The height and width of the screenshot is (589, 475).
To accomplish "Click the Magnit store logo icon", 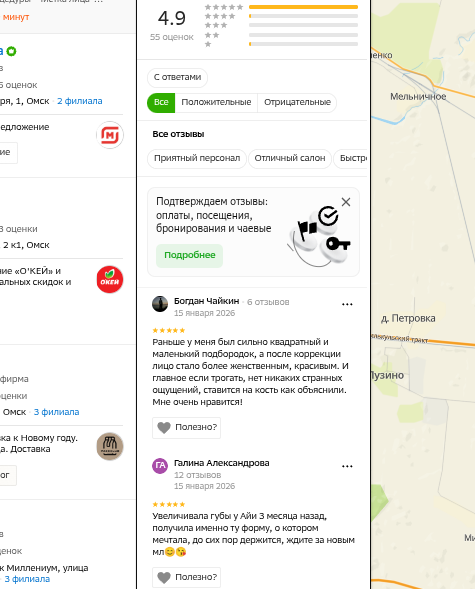I will [110, 134].
